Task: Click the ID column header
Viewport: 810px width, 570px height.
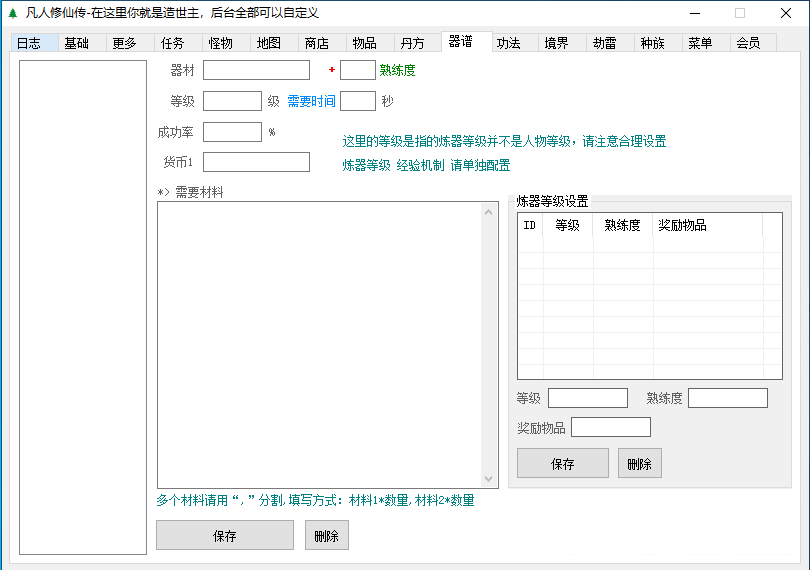Action: 530,225
